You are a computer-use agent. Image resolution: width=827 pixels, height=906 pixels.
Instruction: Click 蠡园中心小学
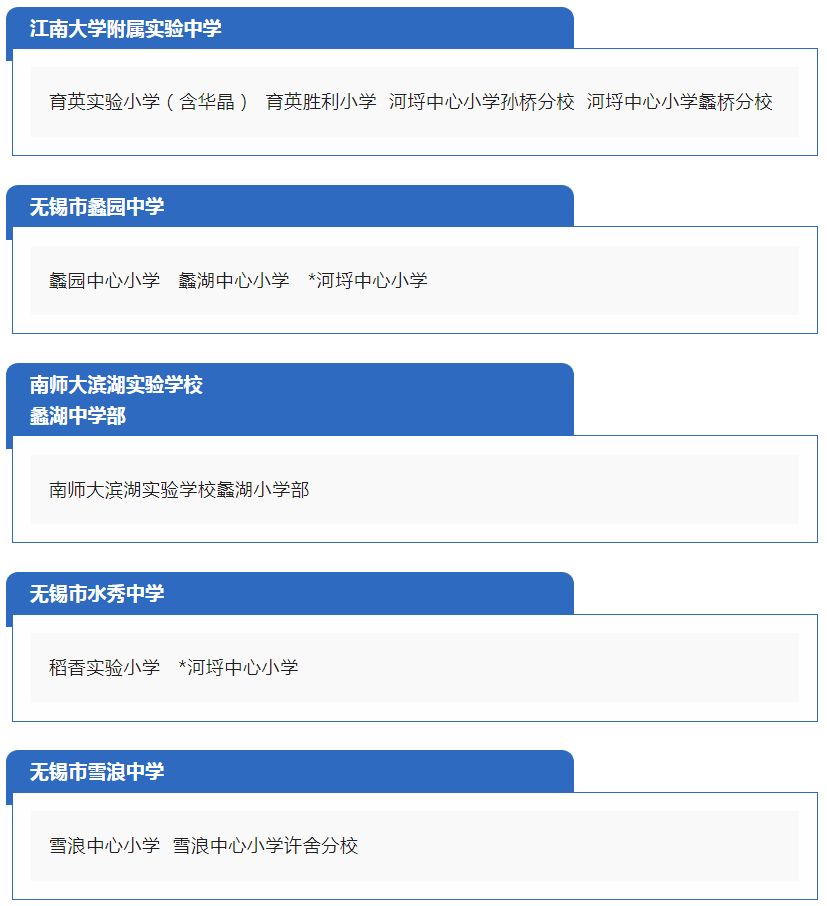(x=105, y=280)
